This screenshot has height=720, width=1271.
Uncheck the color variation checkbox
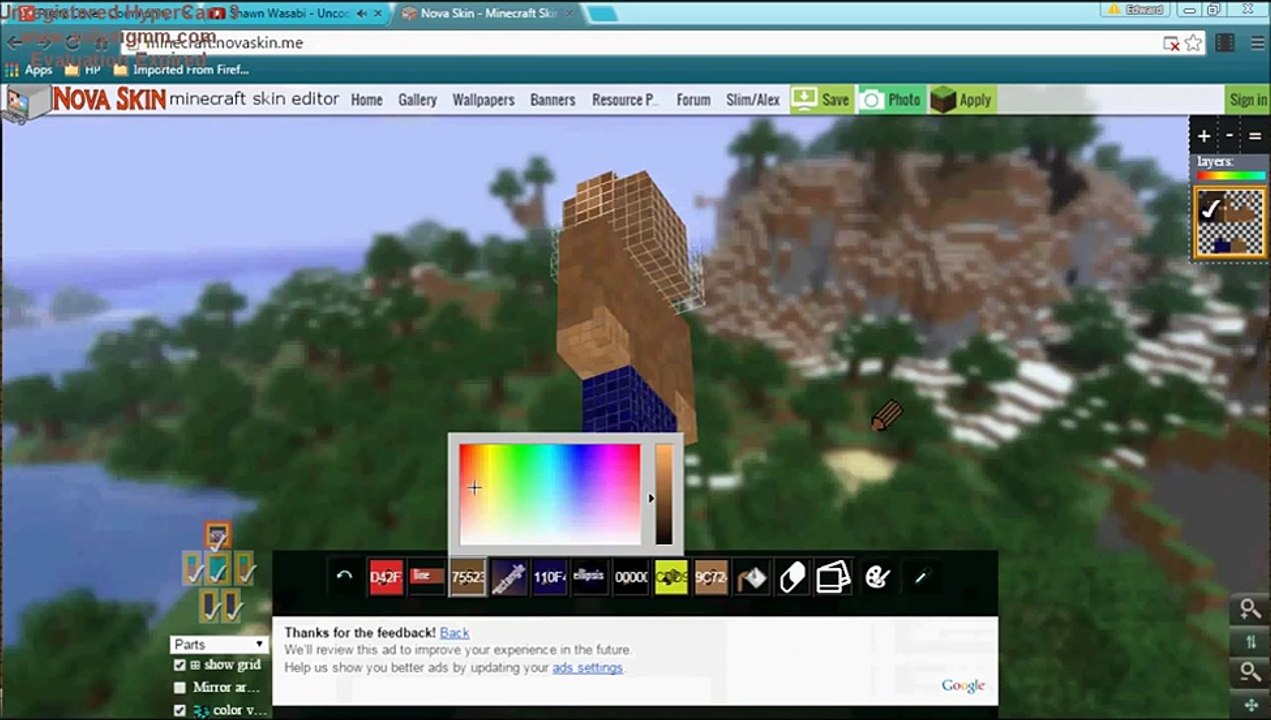pyautogui.click(x=180, y=710)
